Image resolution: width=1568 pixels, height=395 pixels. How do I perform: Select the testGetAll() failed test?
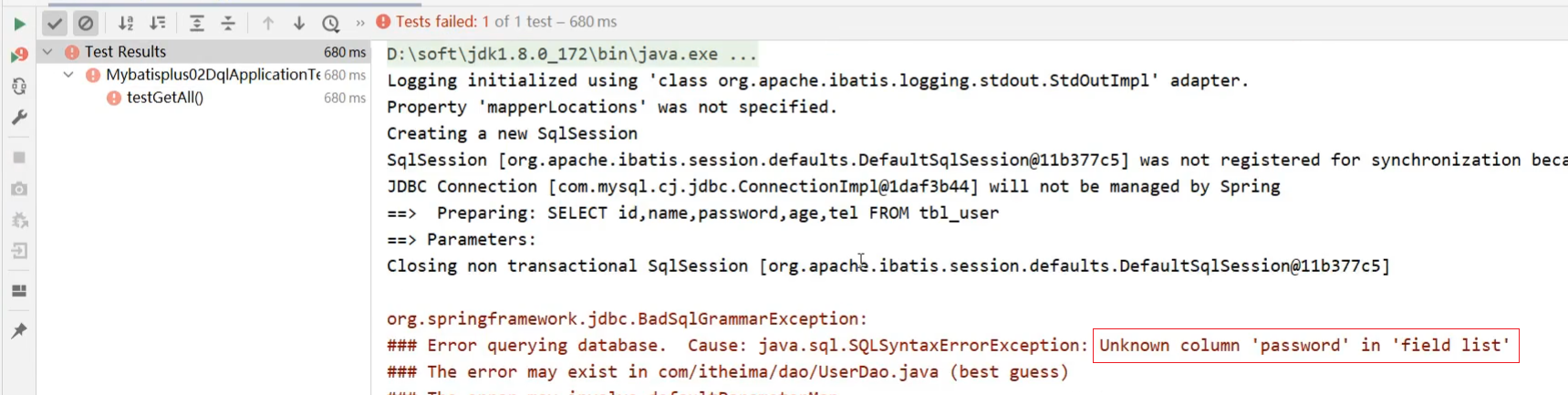[x=165, y=98]
